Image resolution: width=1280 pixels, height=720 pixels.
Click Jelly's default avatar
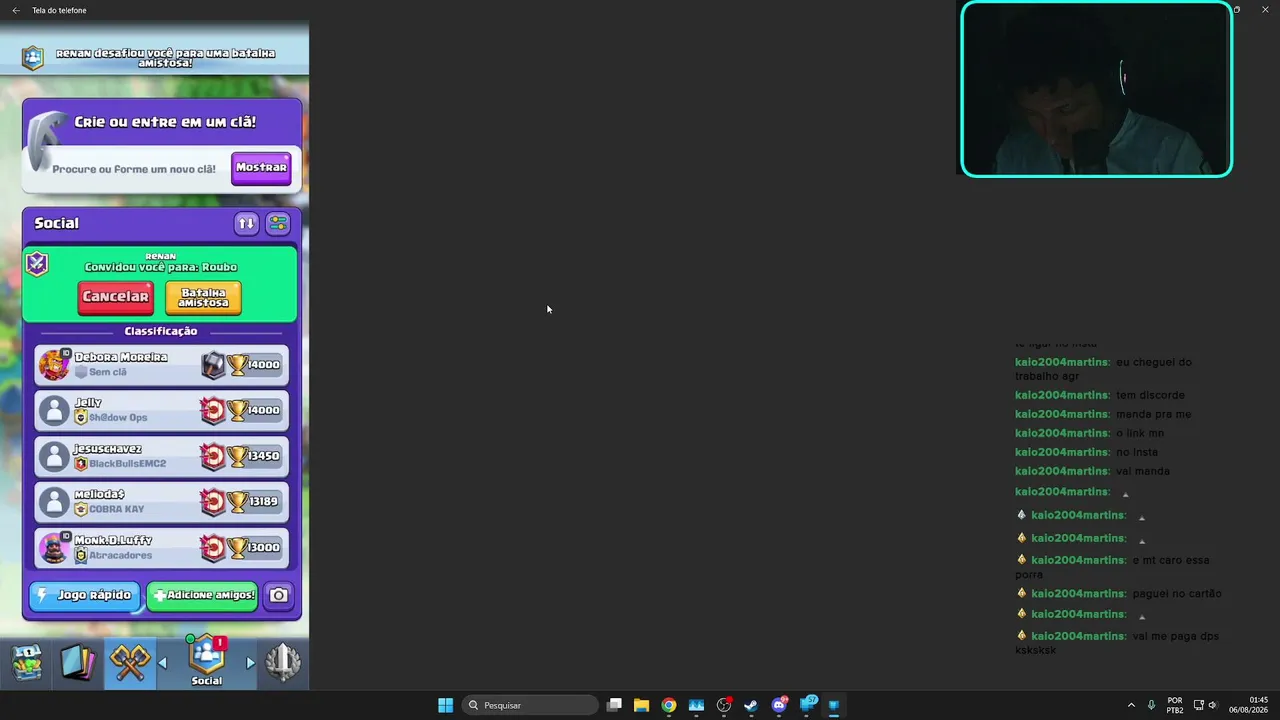tap(54, 411)
